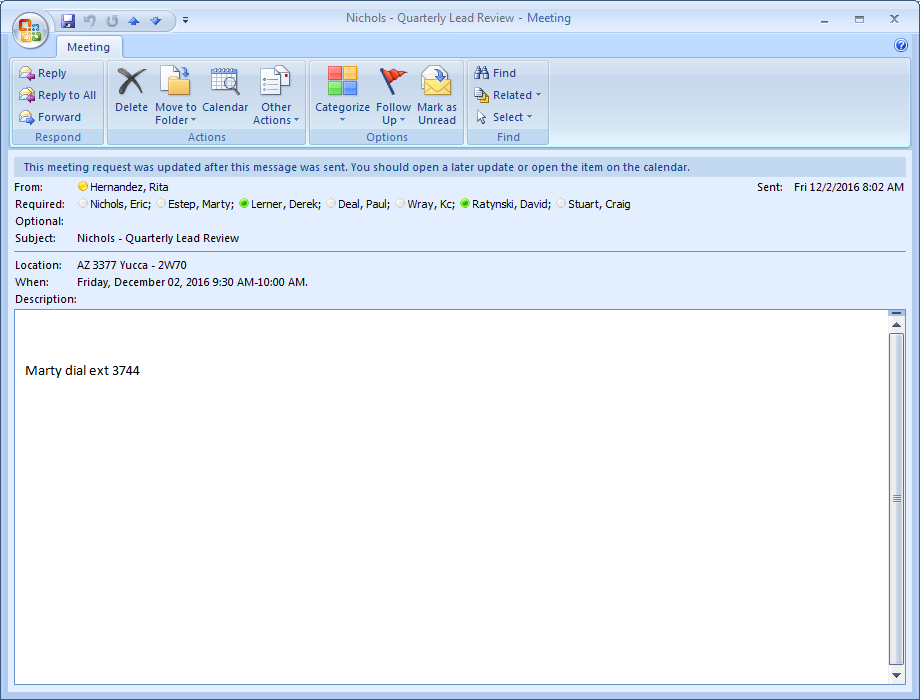Click presence indicator next to Nichols, Eric

click(x=83, y=204)
